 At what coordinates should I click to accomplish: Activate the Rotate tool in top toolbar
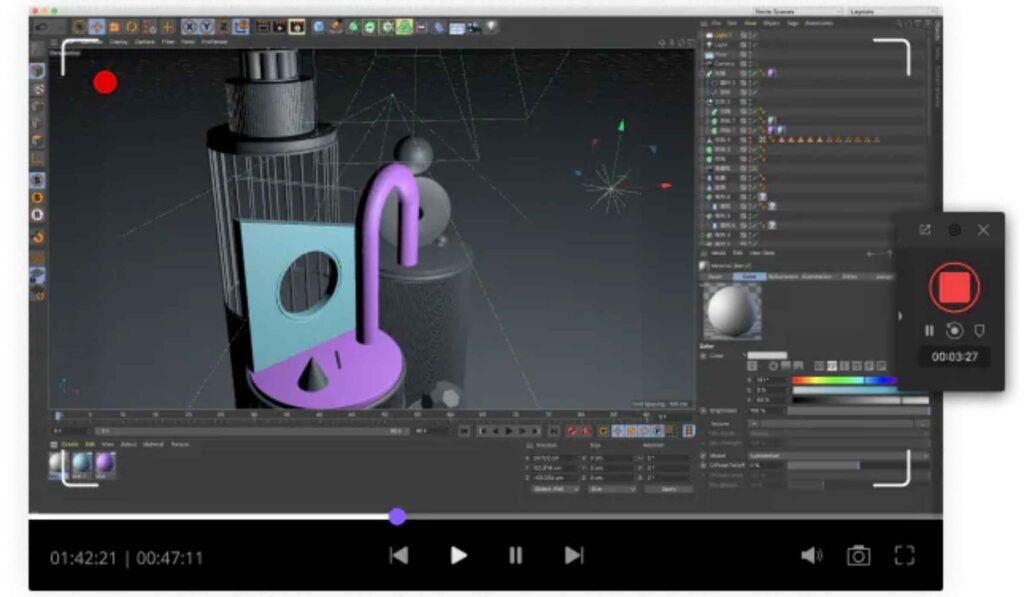click(132, 27)
